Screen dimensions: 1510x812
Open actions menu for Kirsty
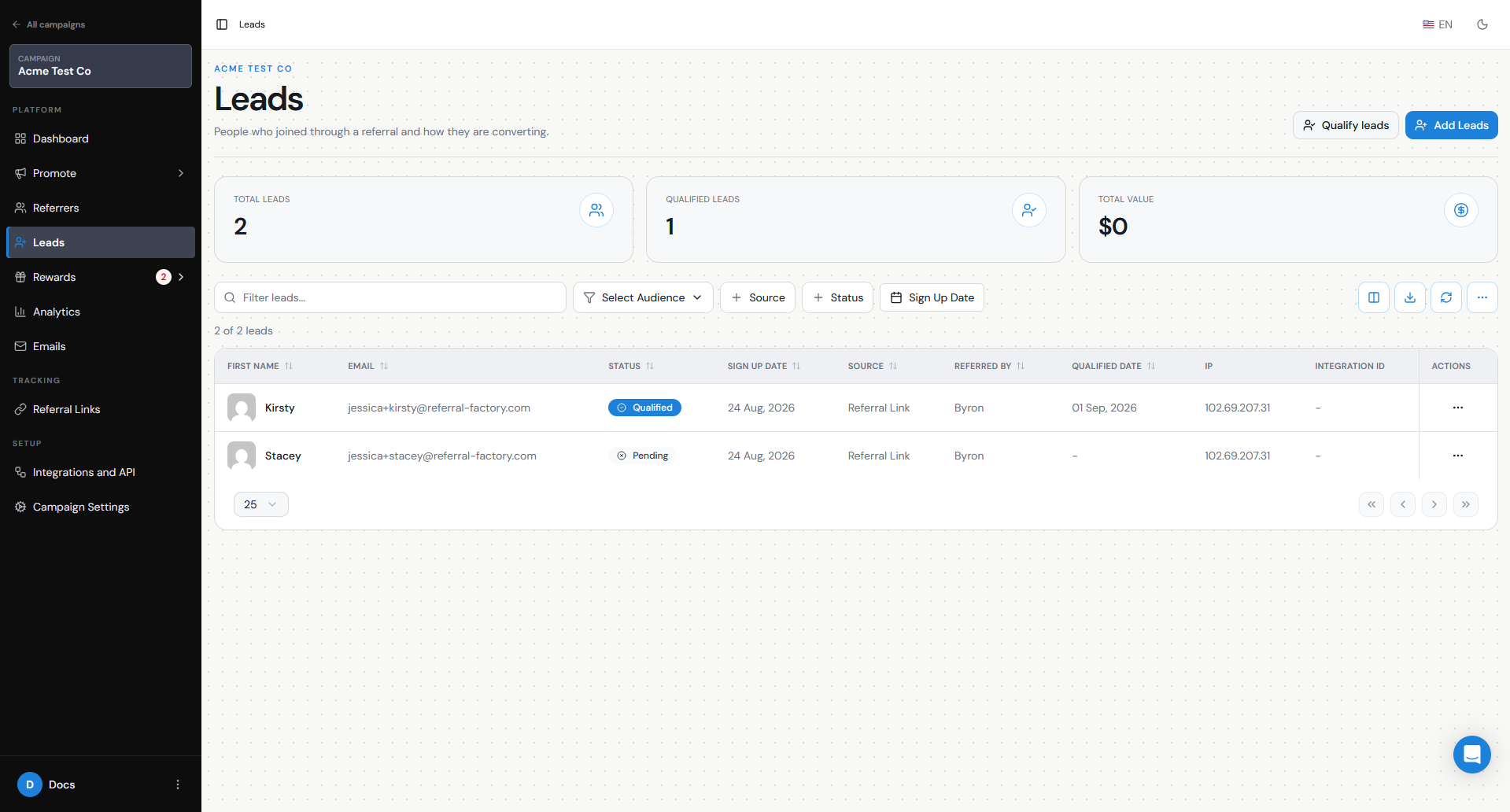pyautogui.click(x=1458, y=408)
